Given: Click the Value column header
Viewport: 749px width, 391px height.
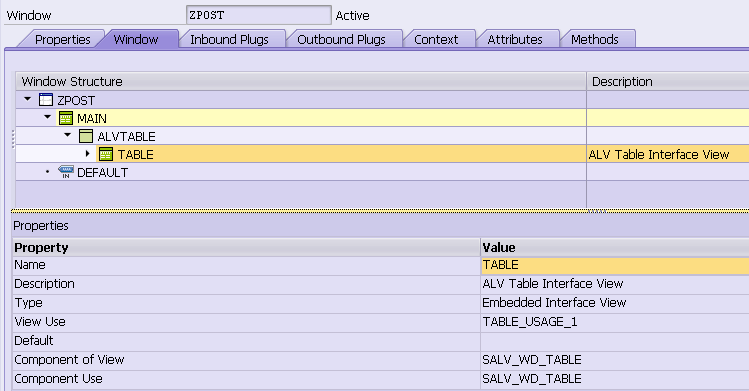Looking at the screenshot, I should pyautogui.click(x=615, y=247).
